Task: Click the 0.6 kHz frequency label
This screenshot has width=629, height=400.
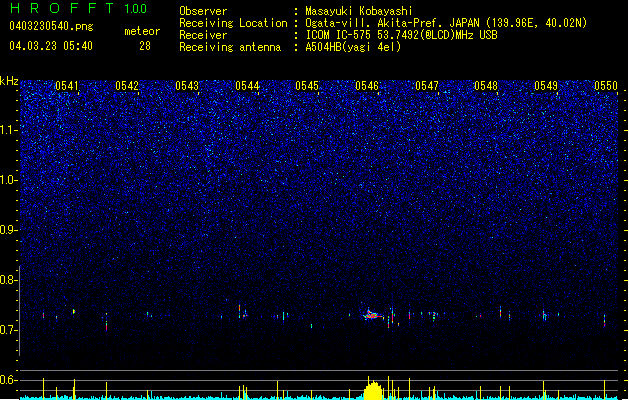Action: (9, 380)
